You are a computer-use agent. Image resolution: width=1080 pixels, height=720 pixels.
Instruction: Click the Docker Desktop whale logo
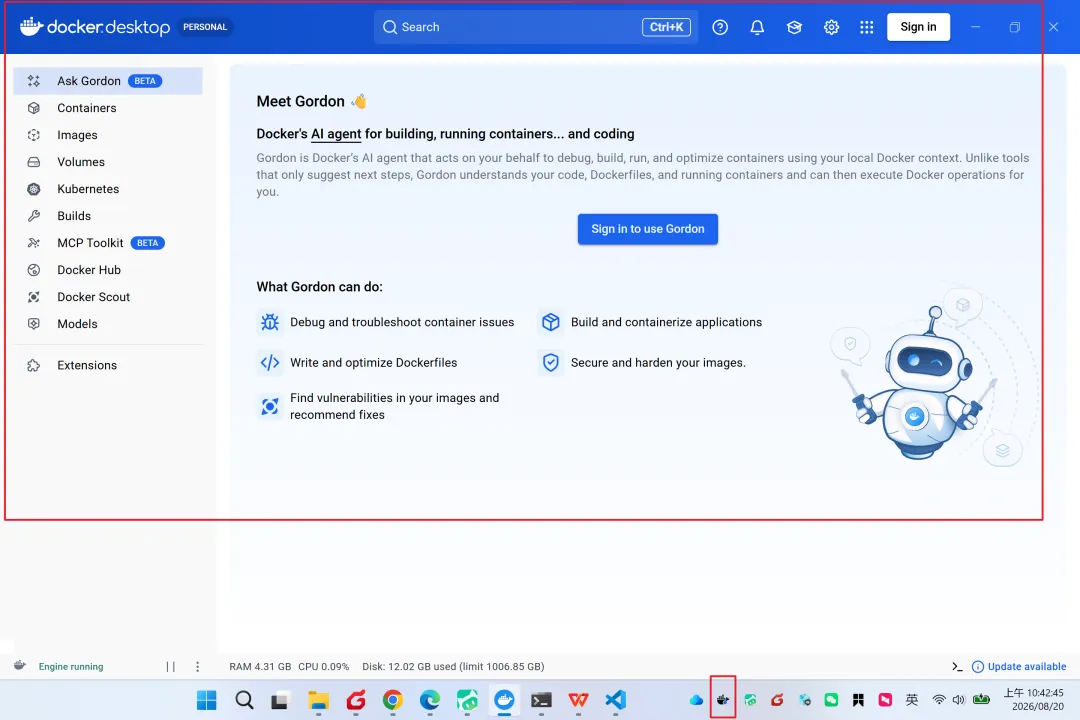pos(32,27)
